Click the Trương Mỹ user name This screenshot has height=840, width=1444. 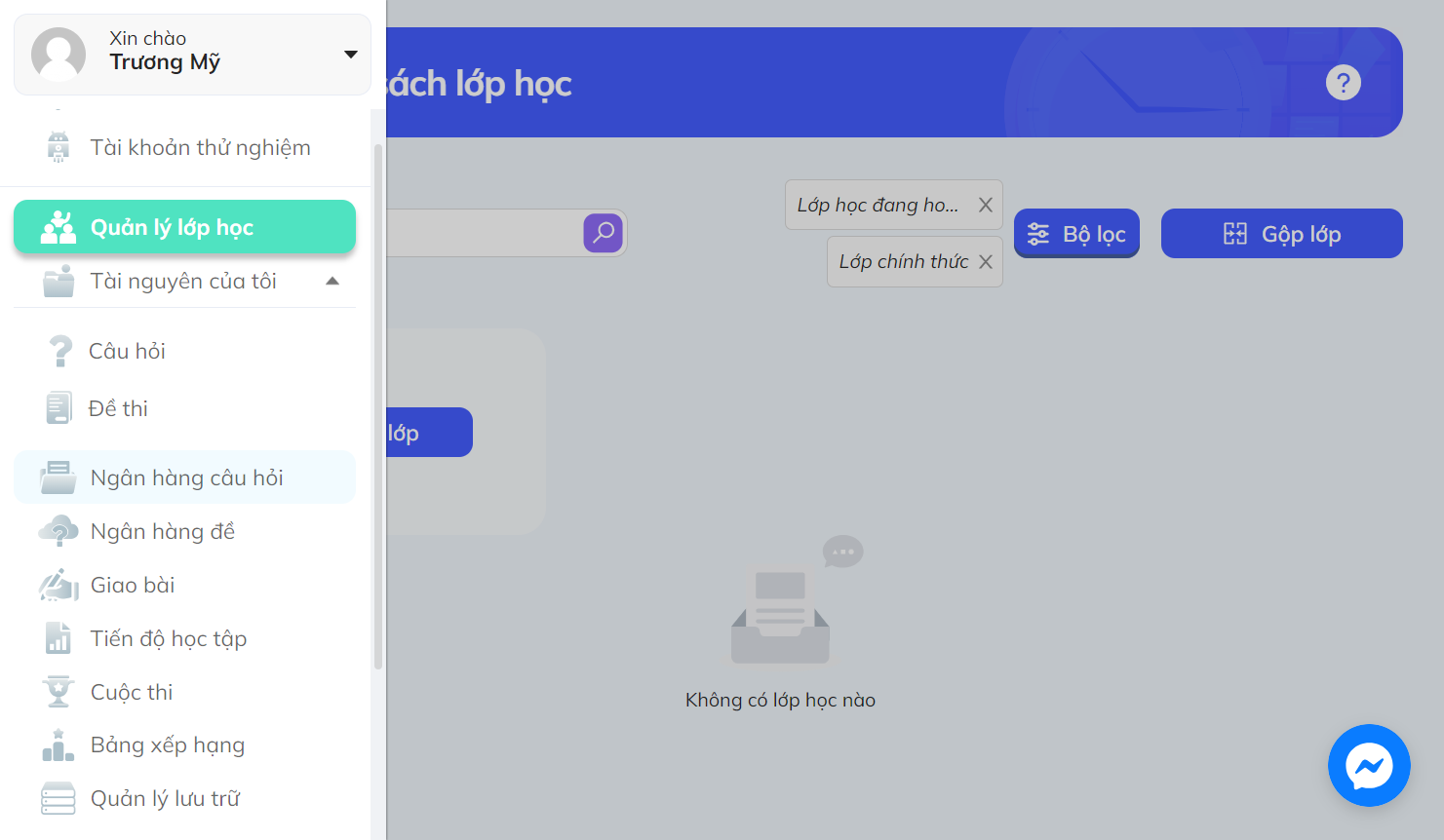pos(165,62)
